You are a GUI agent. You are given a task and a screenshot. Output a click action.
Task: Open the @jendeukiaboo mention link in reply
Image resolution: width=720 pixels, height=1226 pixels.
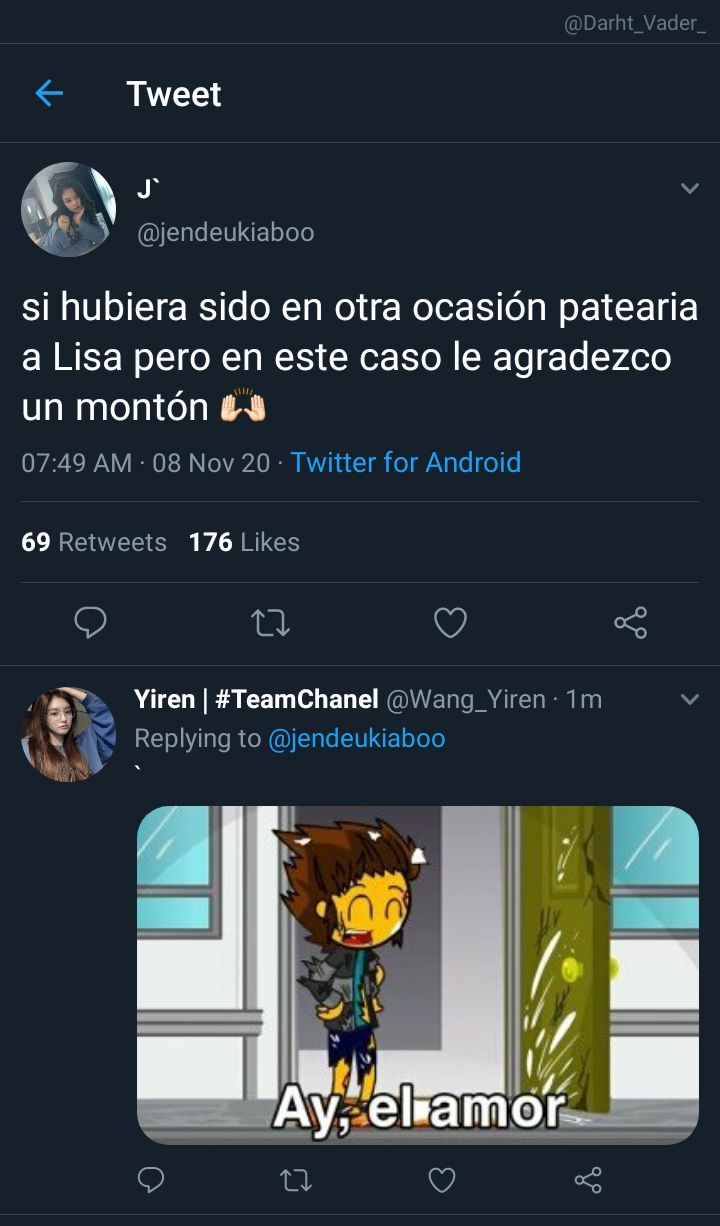[357, 738]
